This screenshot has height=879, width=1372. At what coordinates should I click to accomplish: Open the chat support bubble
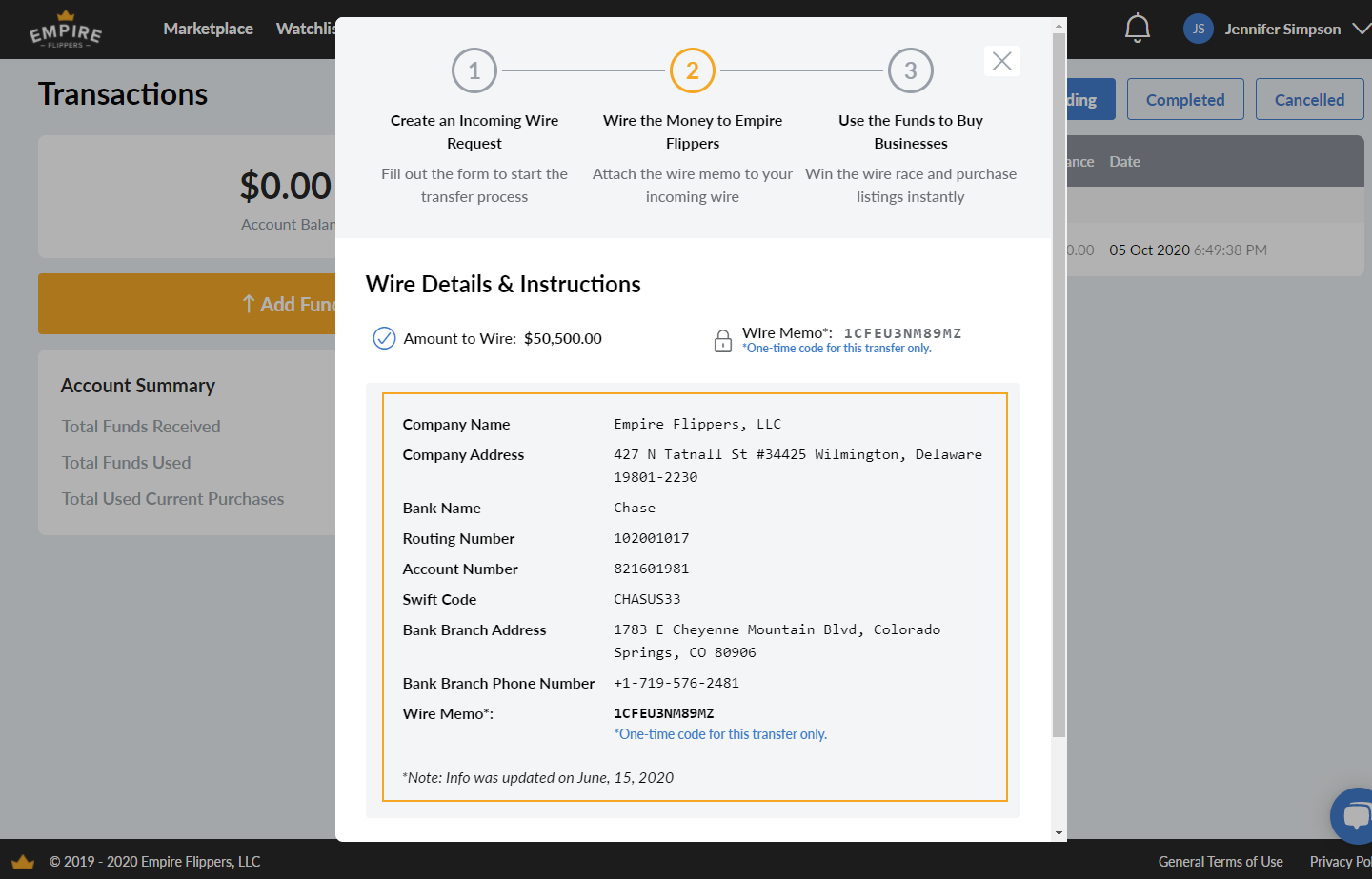tap(1353, 815)
